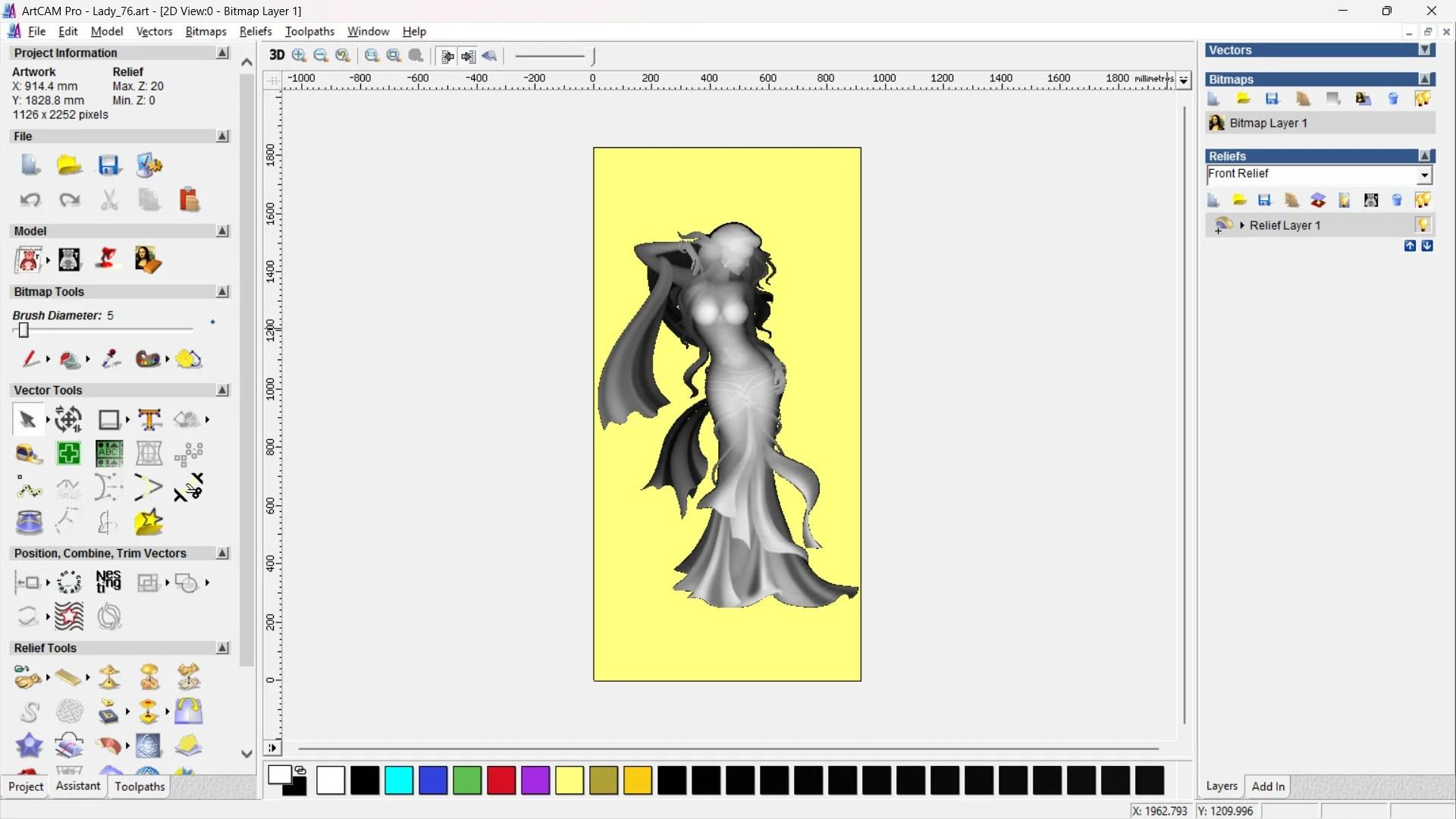Open the Nesting tool
The width and height of the screenshot is (1456, 819).
pyautogui.click(x=108, y=582)
